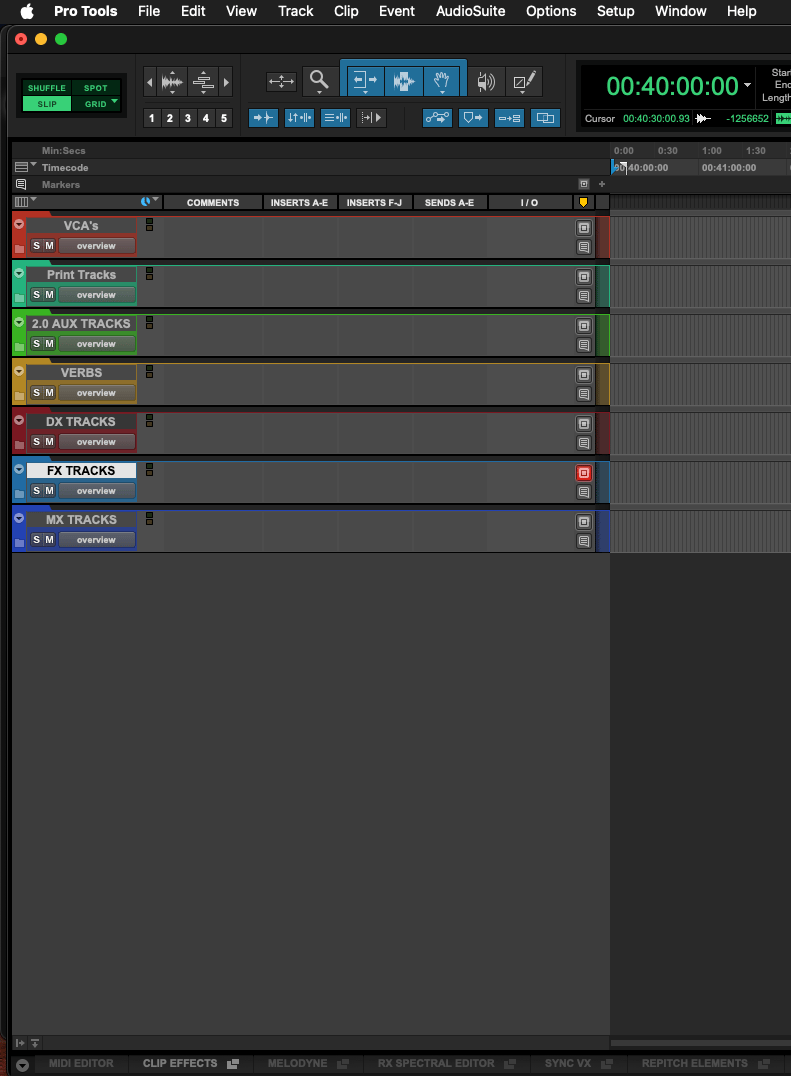791x1076 pixels.
Task: Open the AudioSuite menu
Action: 471,11
